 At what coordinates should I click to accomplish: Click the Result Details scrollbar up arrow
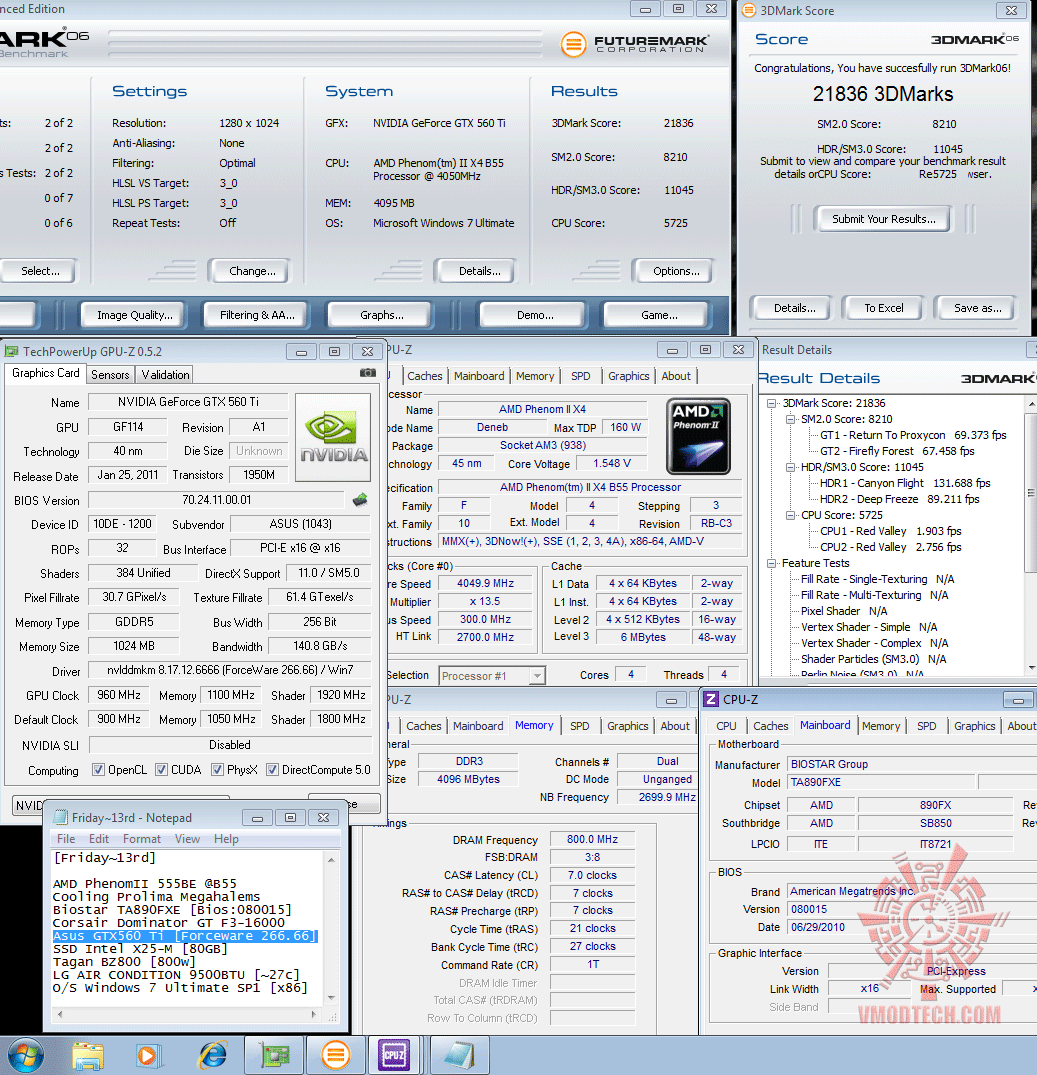coord(1031,404)
